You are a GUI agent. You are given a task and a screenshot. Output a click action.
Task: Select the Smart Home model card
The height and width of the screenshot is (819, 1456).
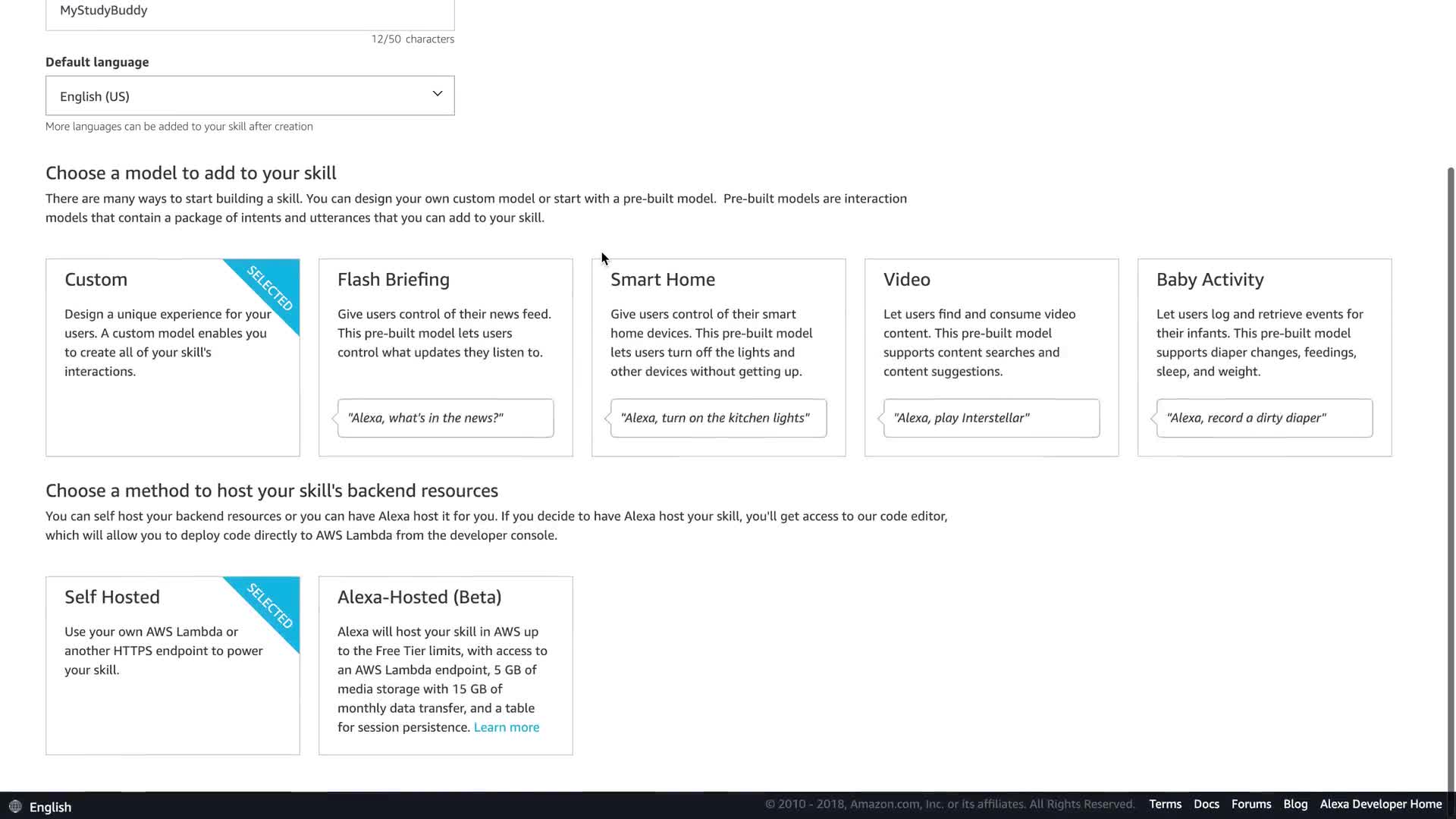[718, 356]
